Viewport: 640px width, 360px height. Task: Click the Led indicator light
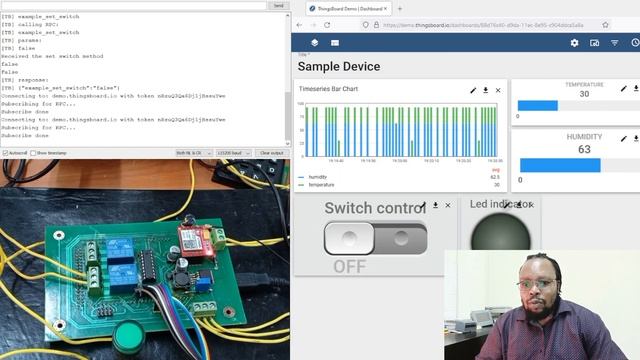(500, 232)
